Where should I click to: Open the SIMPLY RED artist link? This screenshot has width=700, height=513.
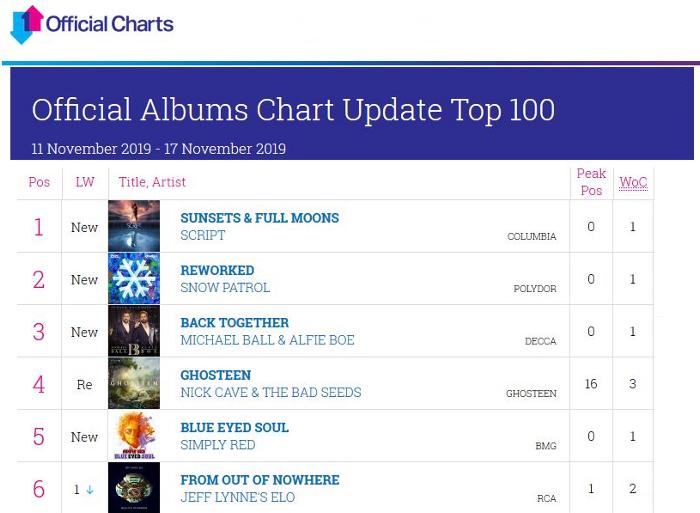(x=217, y=445)
